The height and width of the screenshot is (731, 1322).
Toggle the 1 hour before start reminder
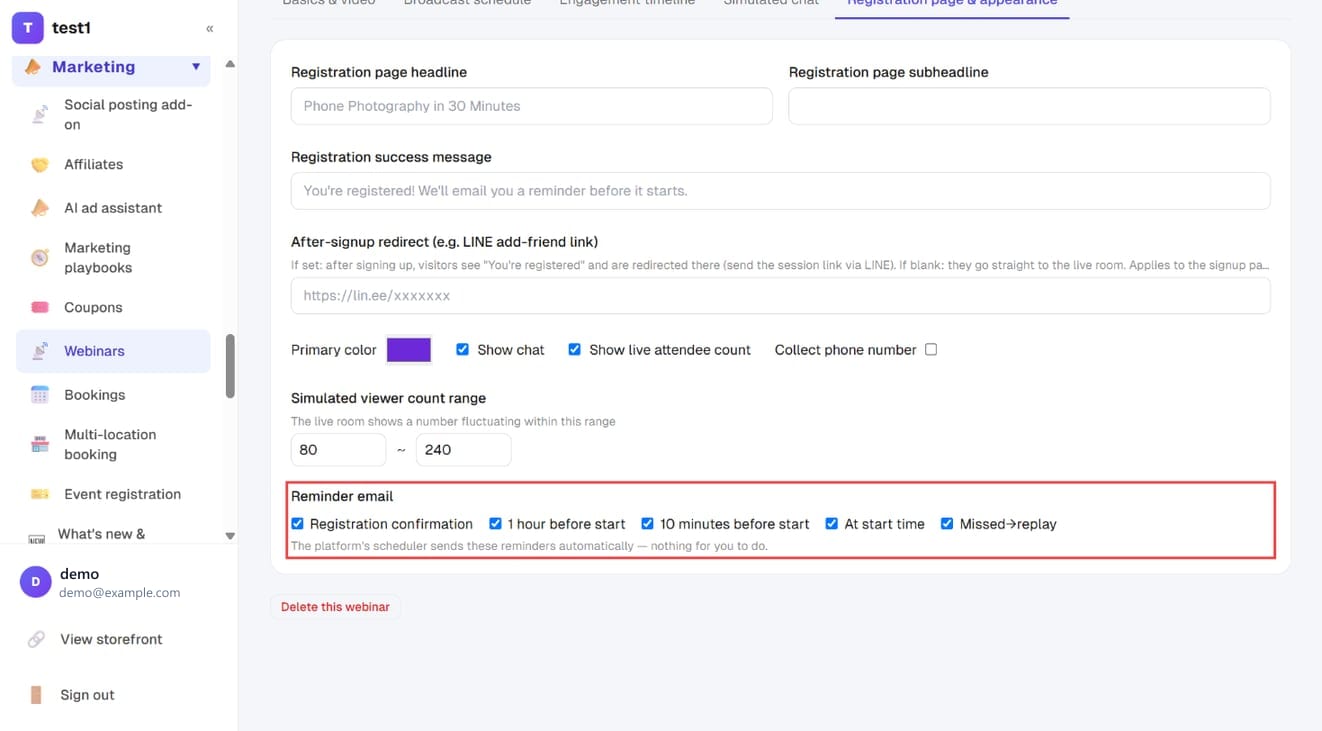(495, 524)
